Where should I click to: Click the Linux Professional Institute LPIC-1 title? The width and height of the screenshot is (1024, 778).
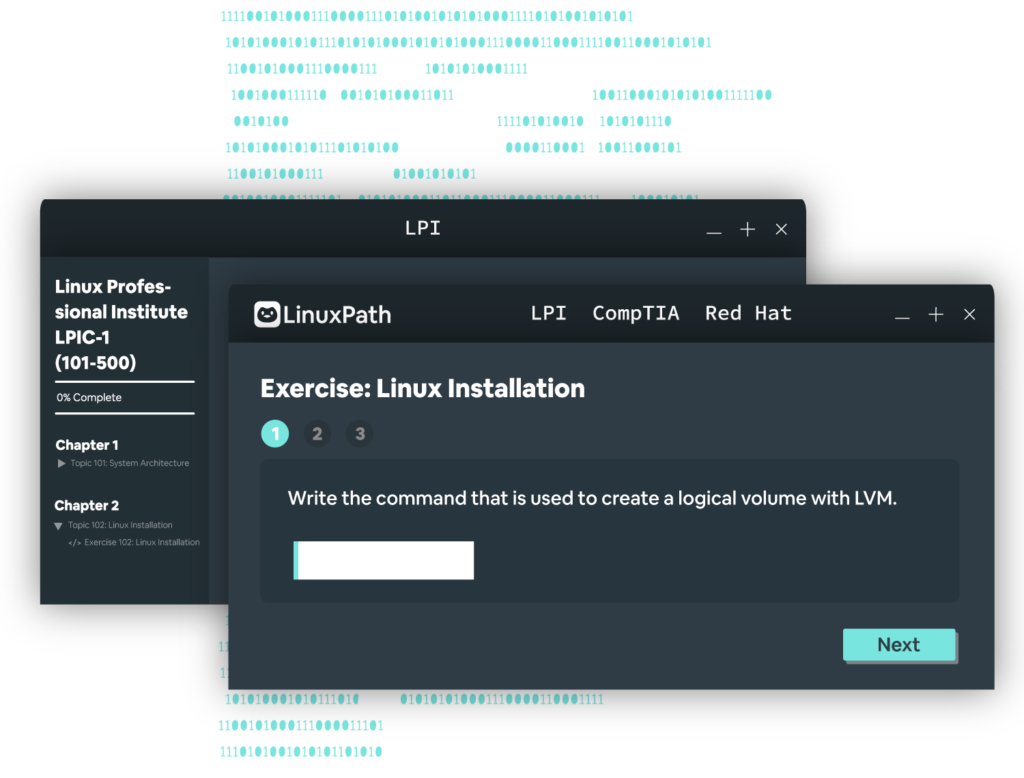121,324
